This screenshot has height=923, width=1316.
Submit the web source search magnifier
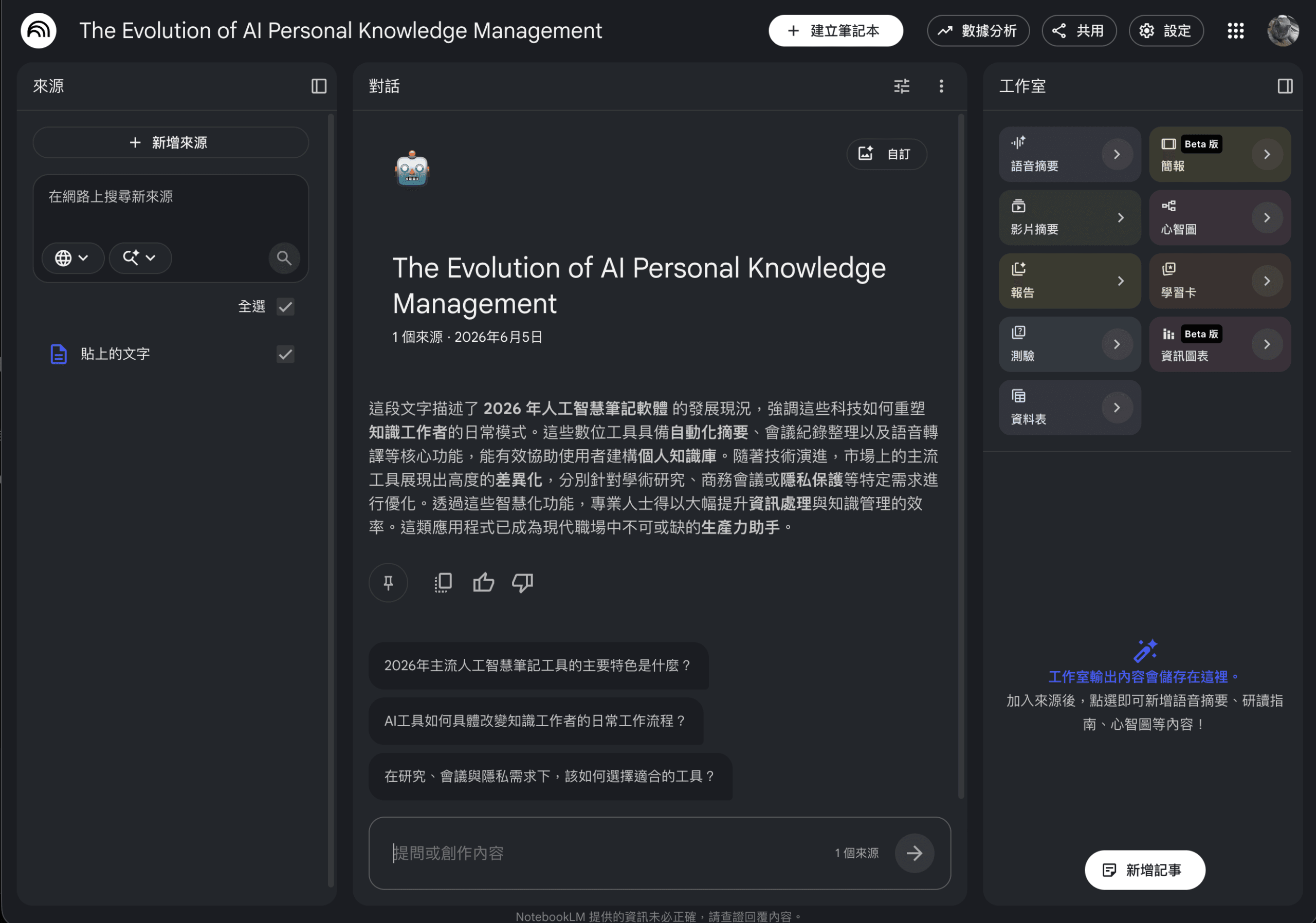coord(284,258)
